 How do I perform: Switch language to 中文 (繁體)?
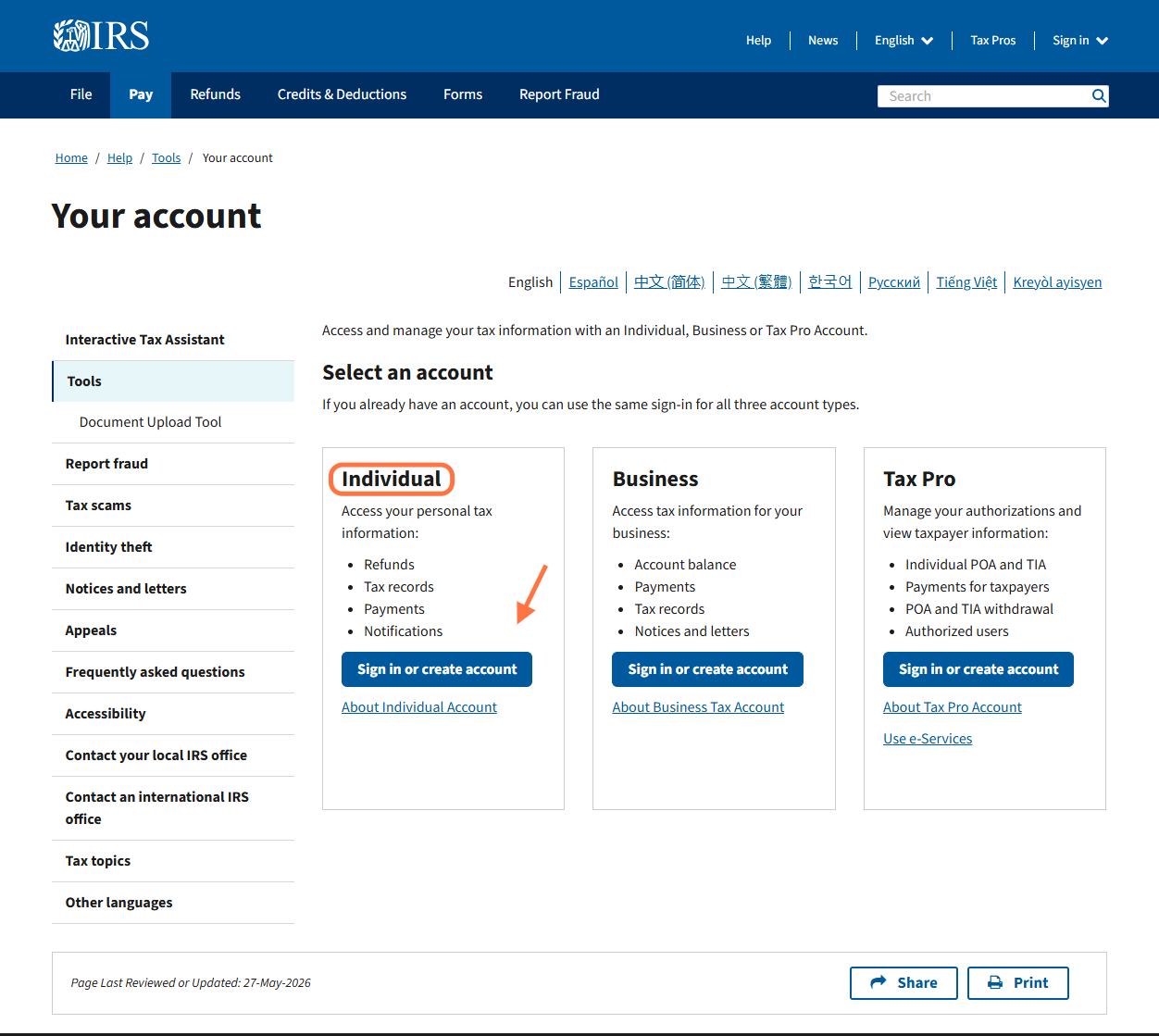[x=756, y=282]
